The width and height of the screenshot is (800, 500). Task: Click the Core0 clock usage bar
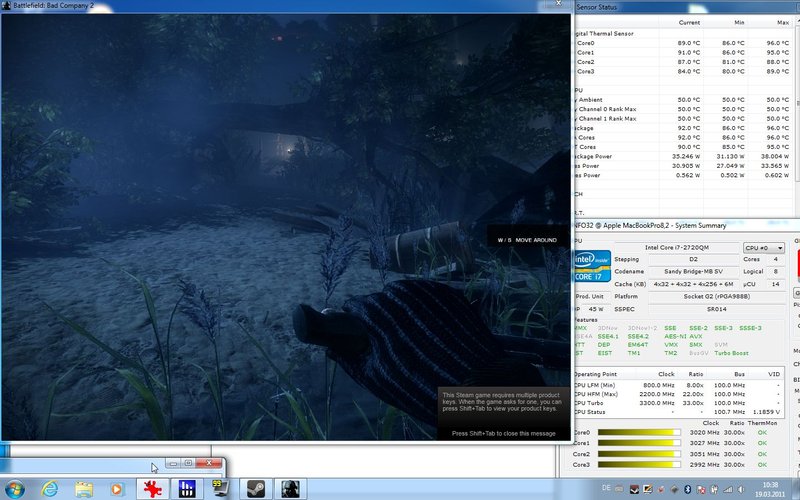click(x=639, y=433)
